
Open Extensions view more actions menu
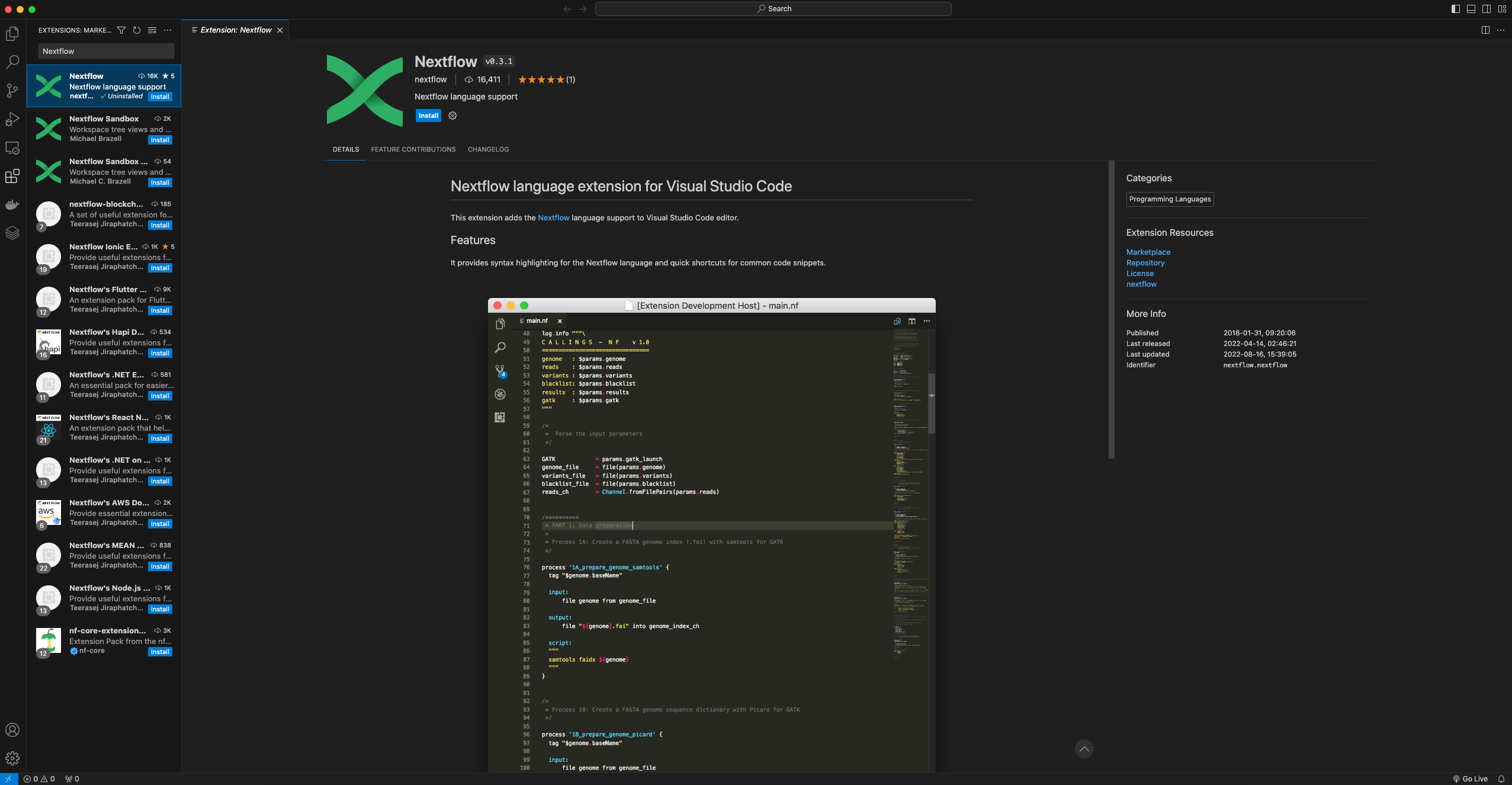(168, 30)
